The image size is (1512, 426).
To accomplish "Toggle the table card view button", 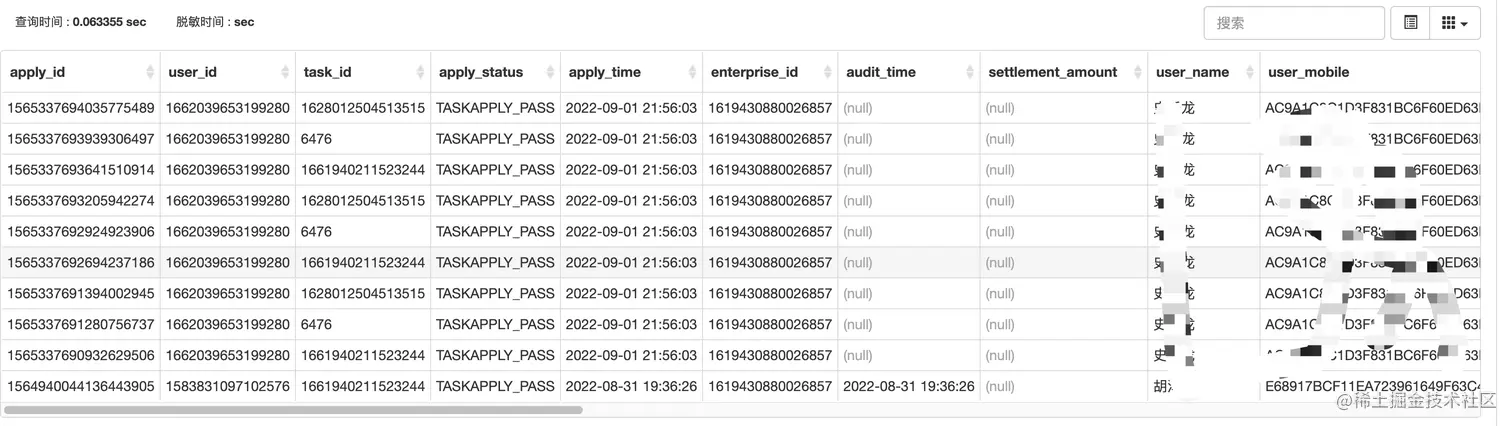I will click(1410, 23).
